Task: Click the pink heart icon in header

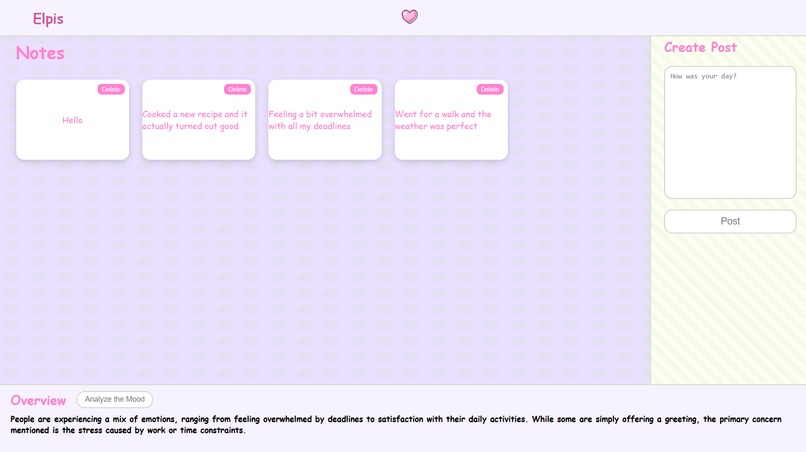Action: point(410,16)
